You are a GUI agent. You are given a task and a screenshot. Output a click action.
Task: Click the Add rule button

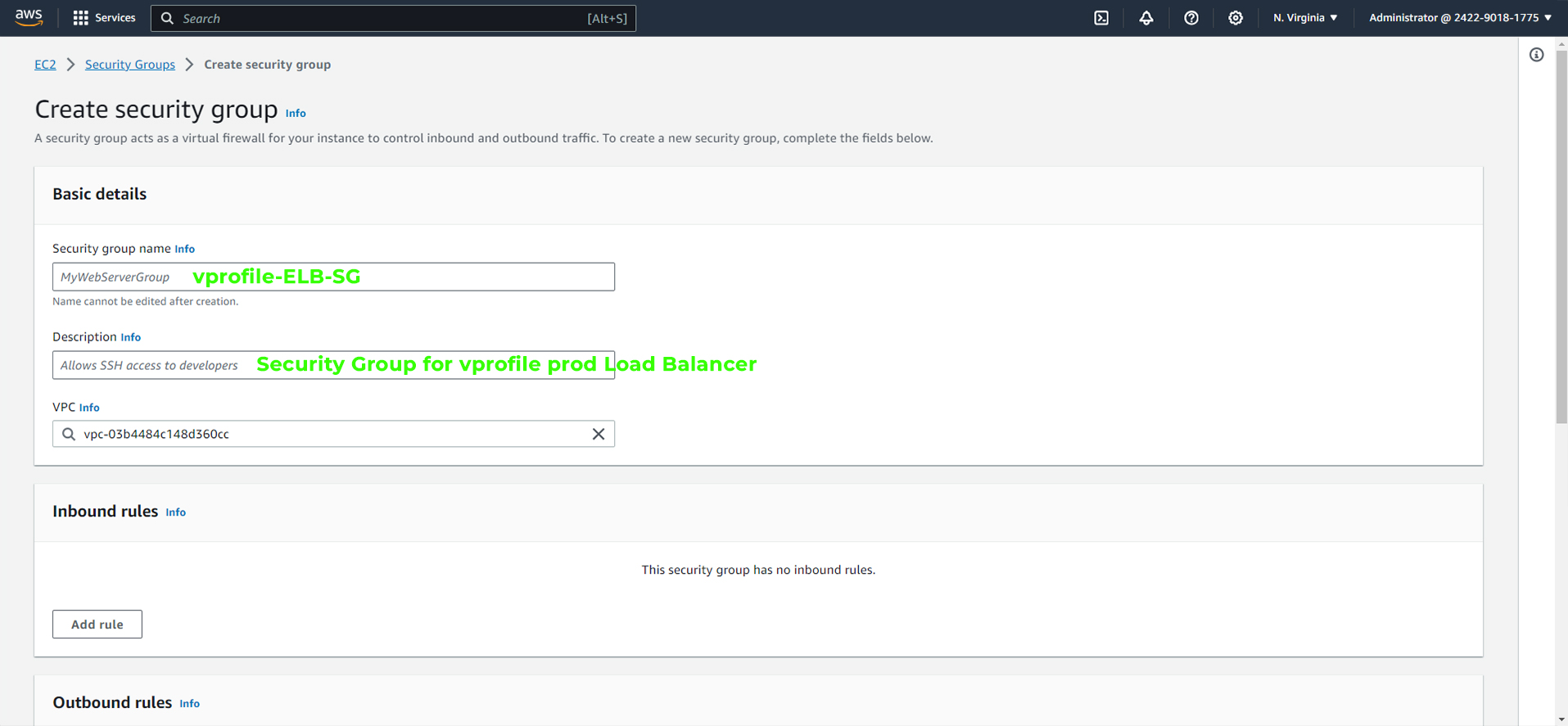(97, 625)
